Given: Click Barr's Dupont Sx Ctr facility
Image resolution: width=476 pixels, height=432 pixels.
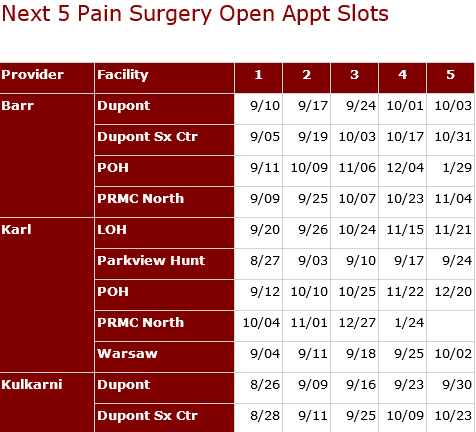Looking at the screenshot, I should [165, 140].
